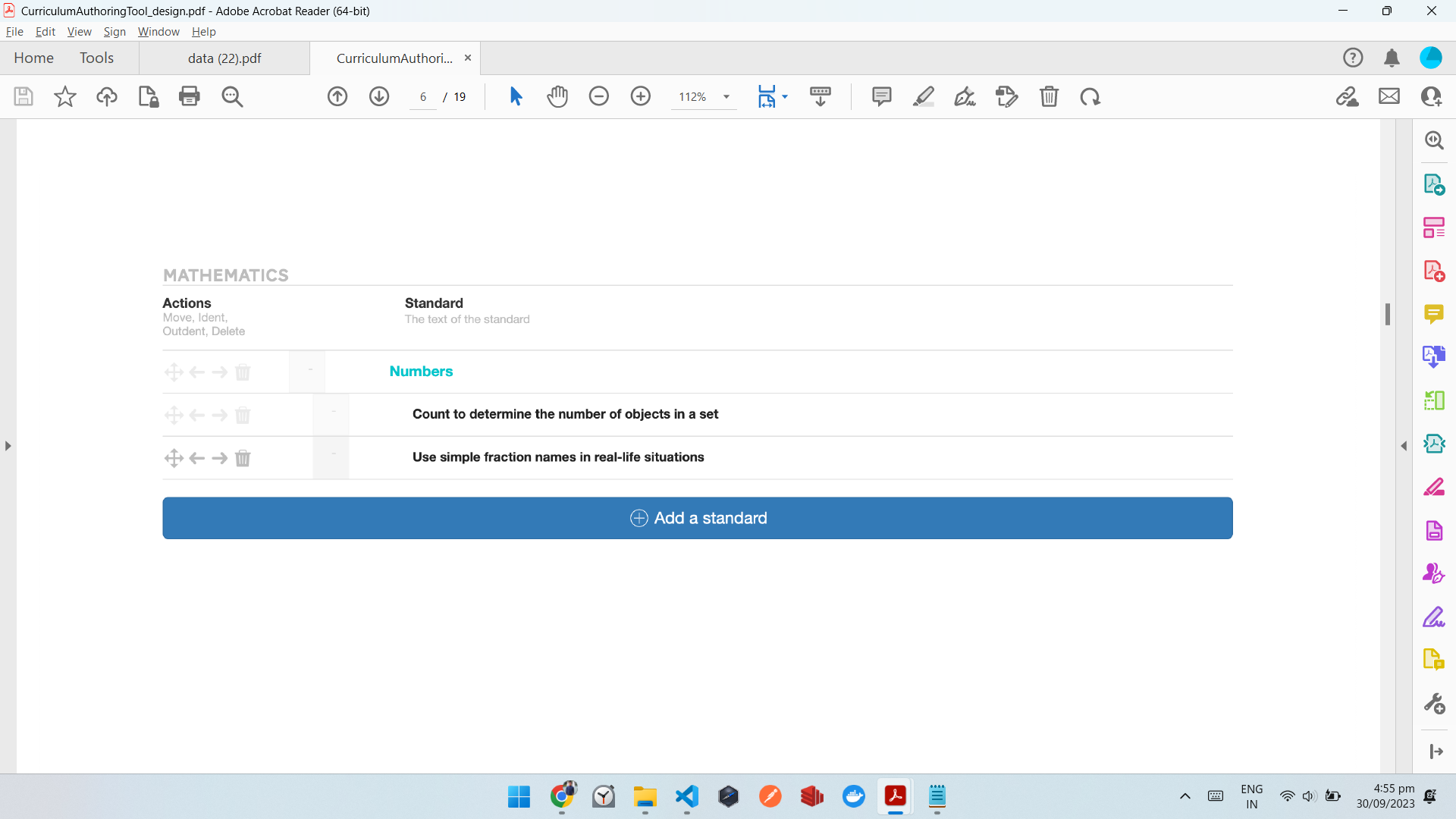Image resolution: width=1456 pixels, height=819 pixels.
Task: Open the Home view
Action: click(x=34, y=58)
